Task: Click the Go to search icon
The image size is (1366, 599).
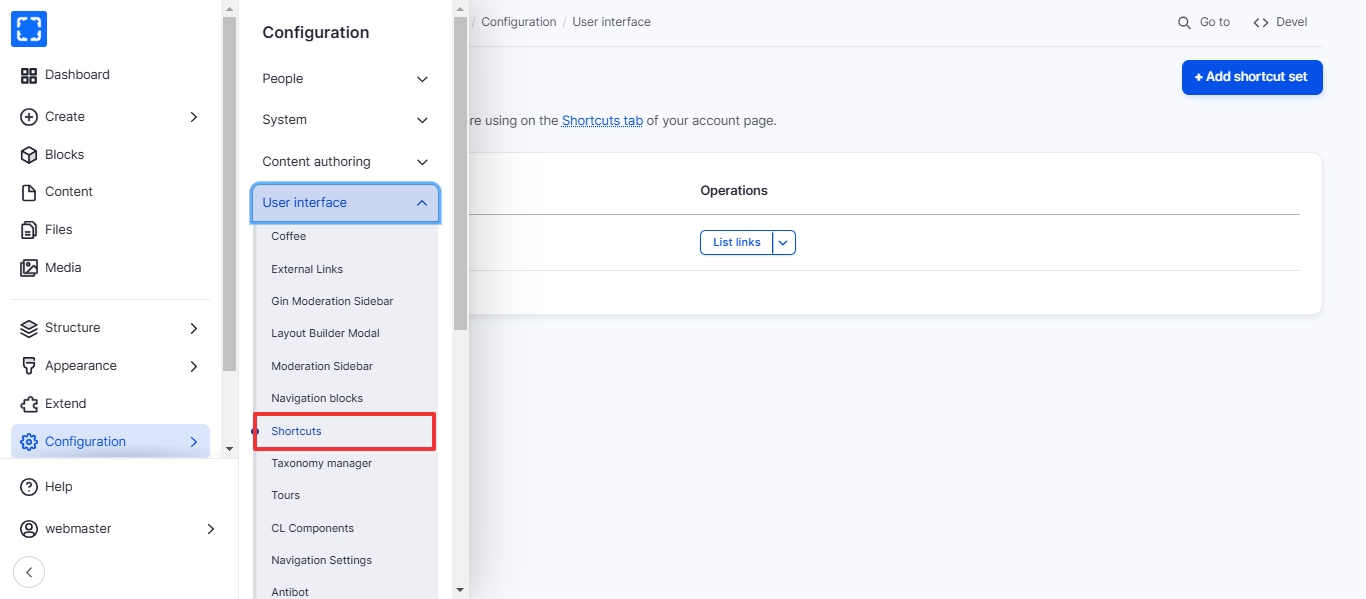Action: (x=1184, y=22)
